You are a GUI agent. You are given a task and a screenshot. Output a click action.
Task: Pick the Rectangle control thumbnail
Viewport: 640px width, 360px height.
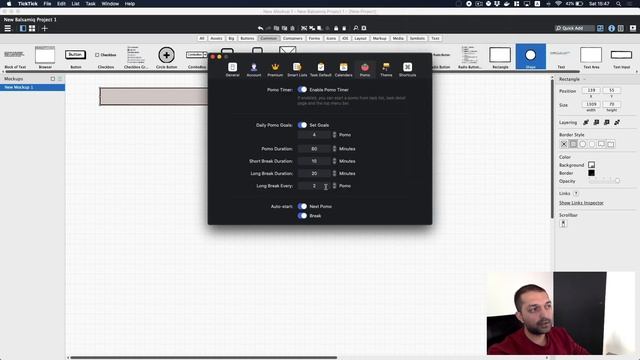pos(500,57)
